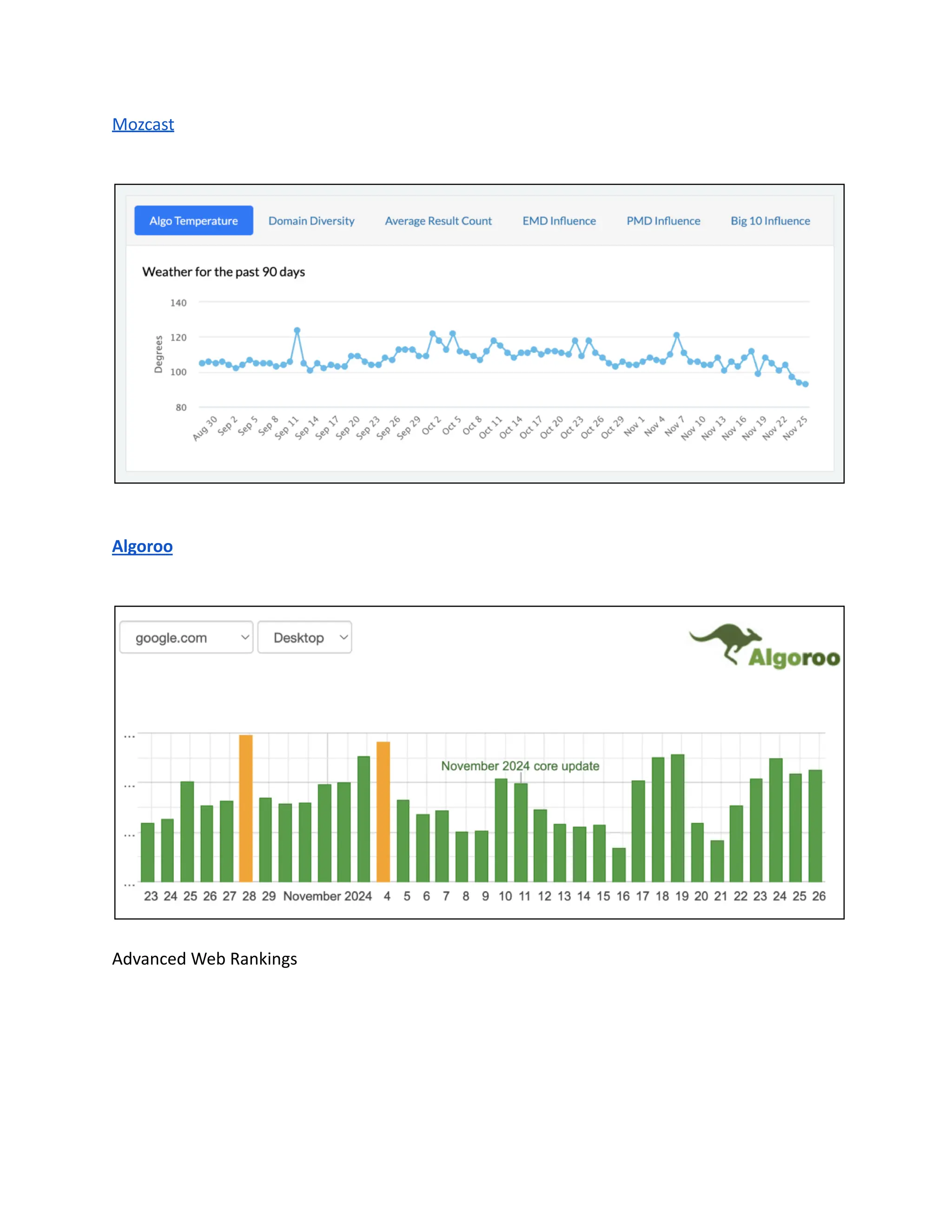Click the green bar for day 26 at chart end
This screenshot has width=952, height=1232.
point(815,826)
